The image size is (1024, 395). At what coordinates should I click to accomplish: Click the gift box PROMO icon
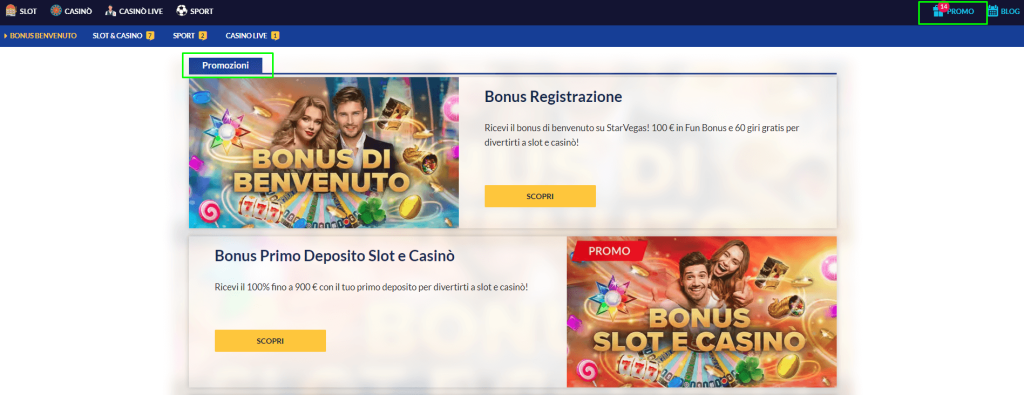pos(939,10)
